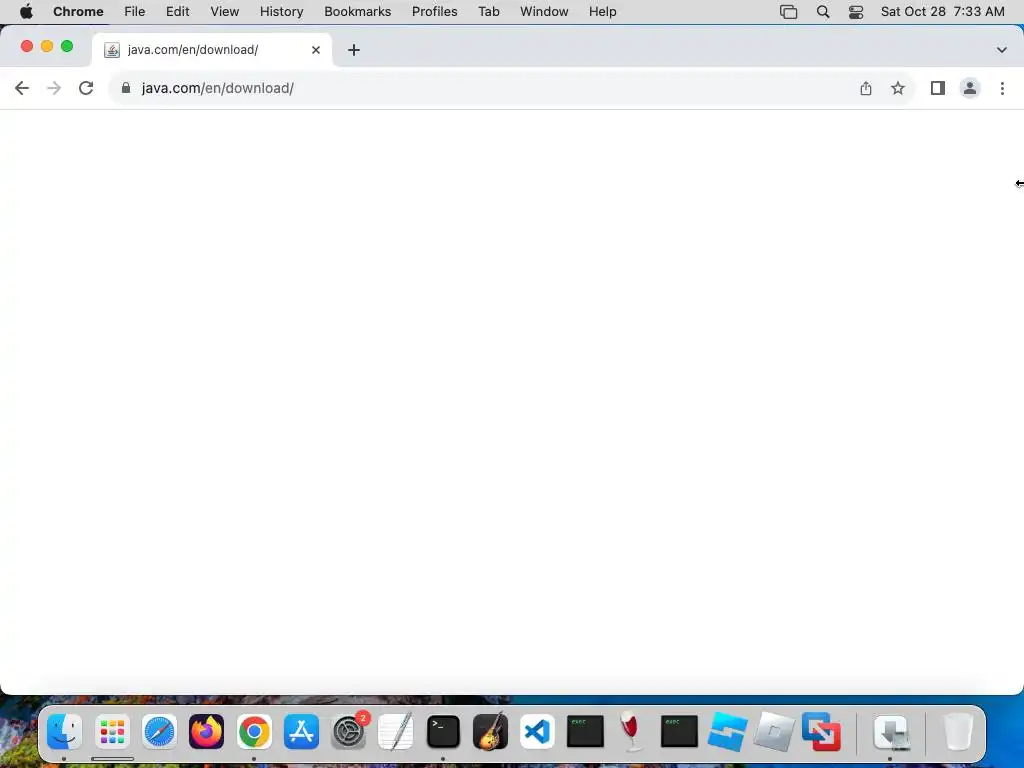Open a new tab with the plus button

point(354,50)
